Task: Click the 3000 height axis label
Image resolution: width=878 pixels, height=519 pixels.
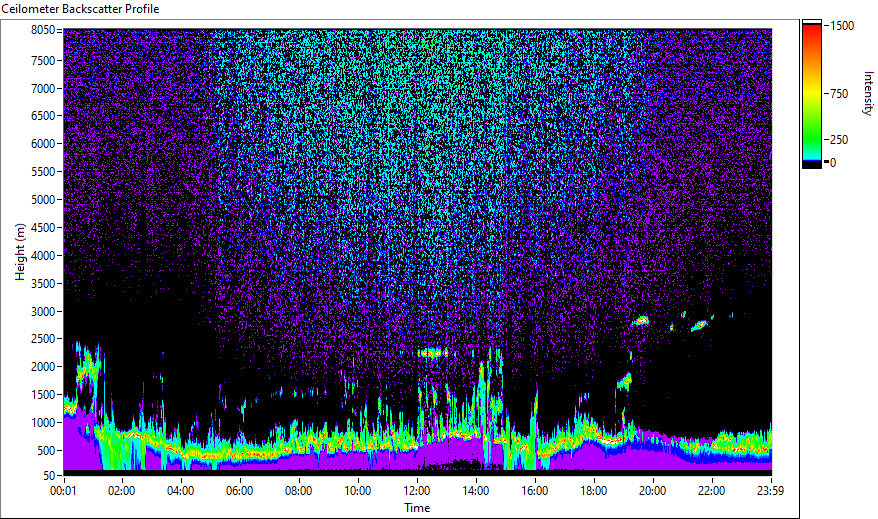Action: pyautogui.click(x=43, y=312)
